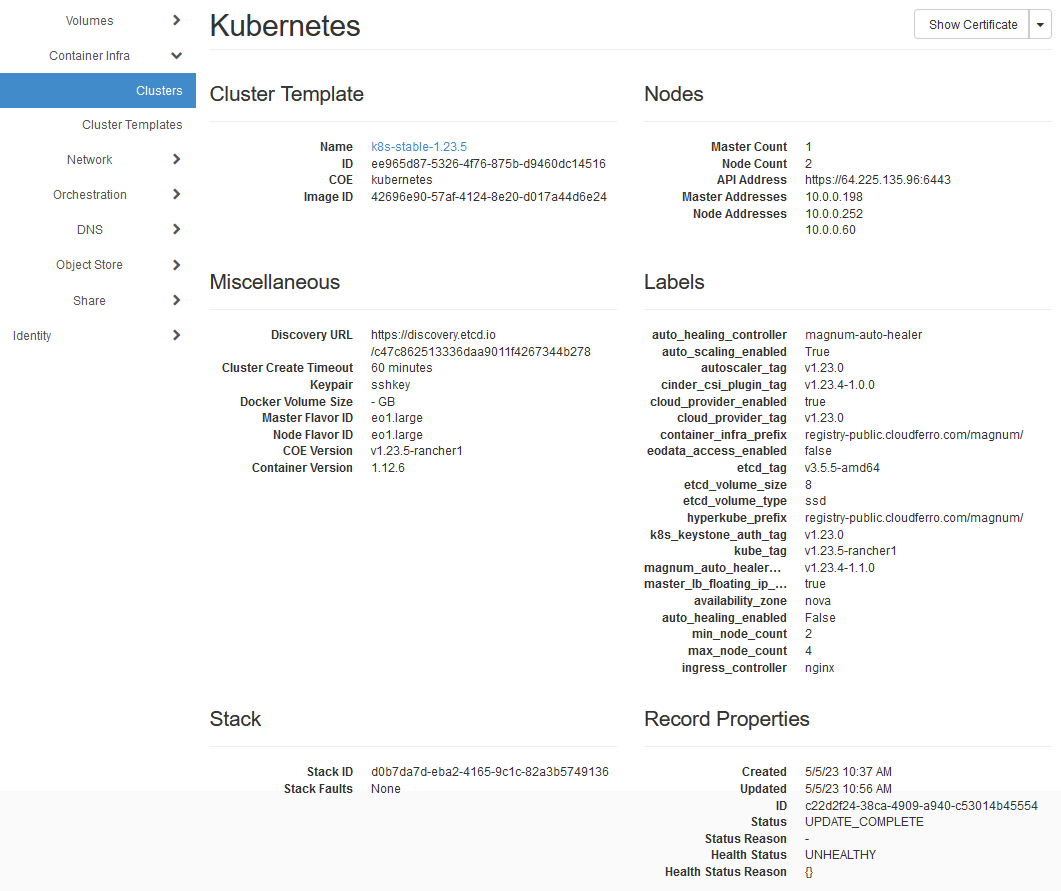Expand the Object Store section

click(89, 265)
